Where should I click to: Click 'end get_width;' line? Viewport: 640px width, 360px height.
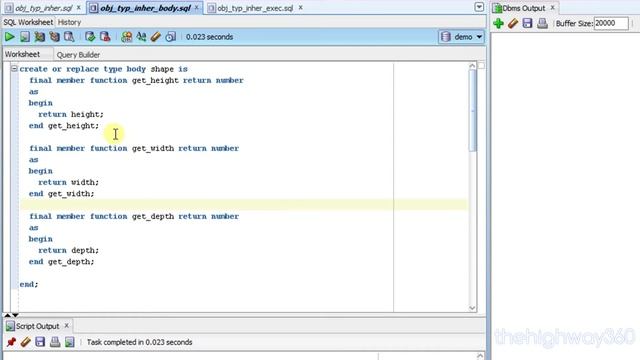62,193
